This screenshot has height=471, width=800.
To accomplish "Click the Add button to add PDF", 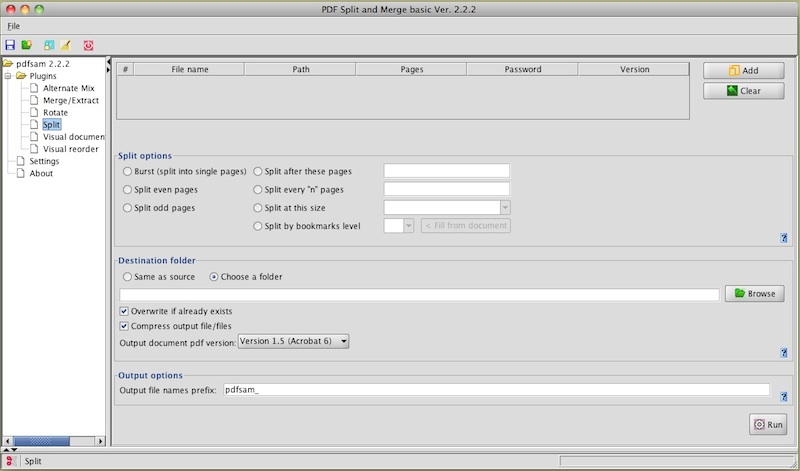I will [x=742, y=71].
